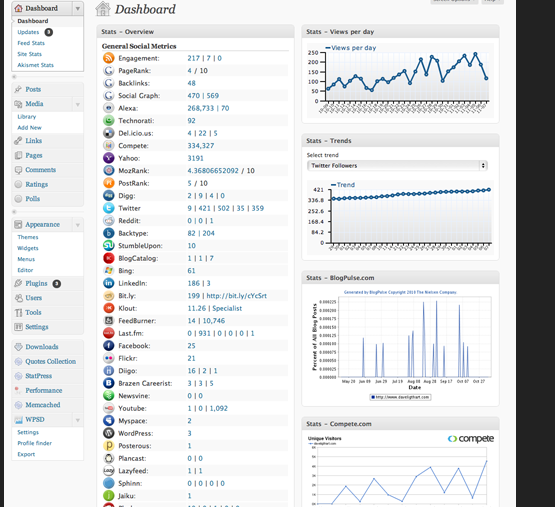Click the Posterous icon
This screenshot has height=507, width=555.
(x=109, y=446)
